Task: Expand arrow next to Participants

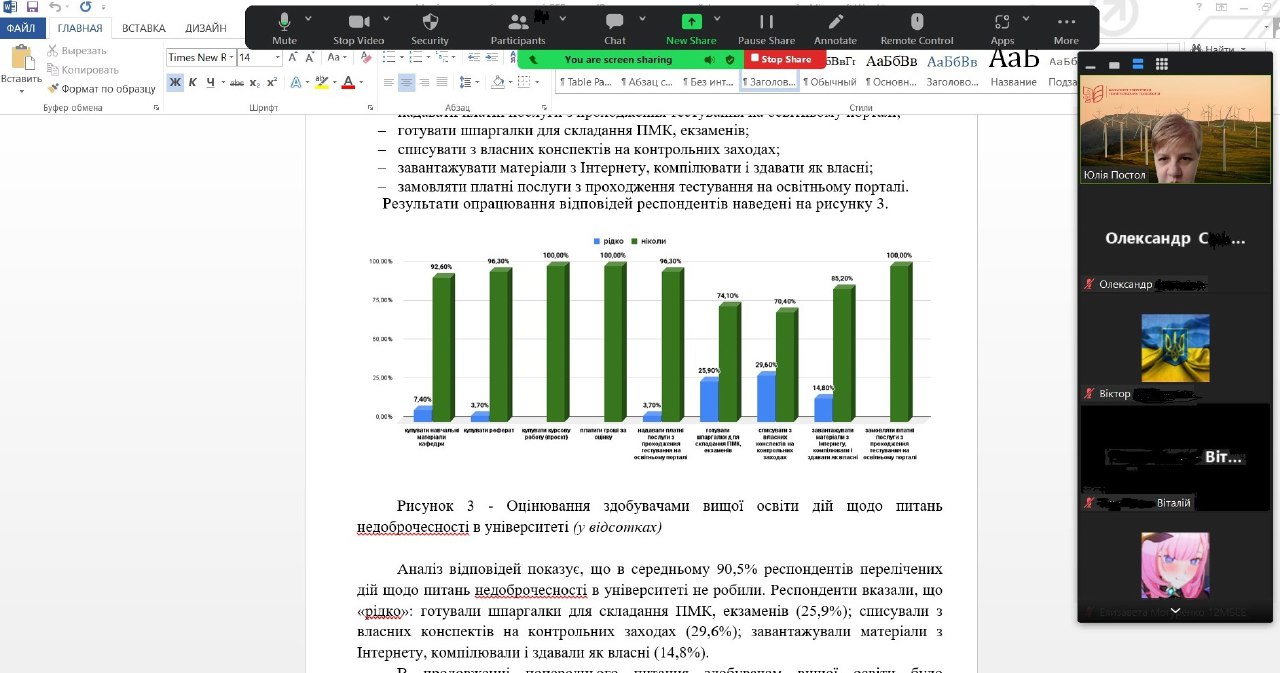Action: (565, 19)
